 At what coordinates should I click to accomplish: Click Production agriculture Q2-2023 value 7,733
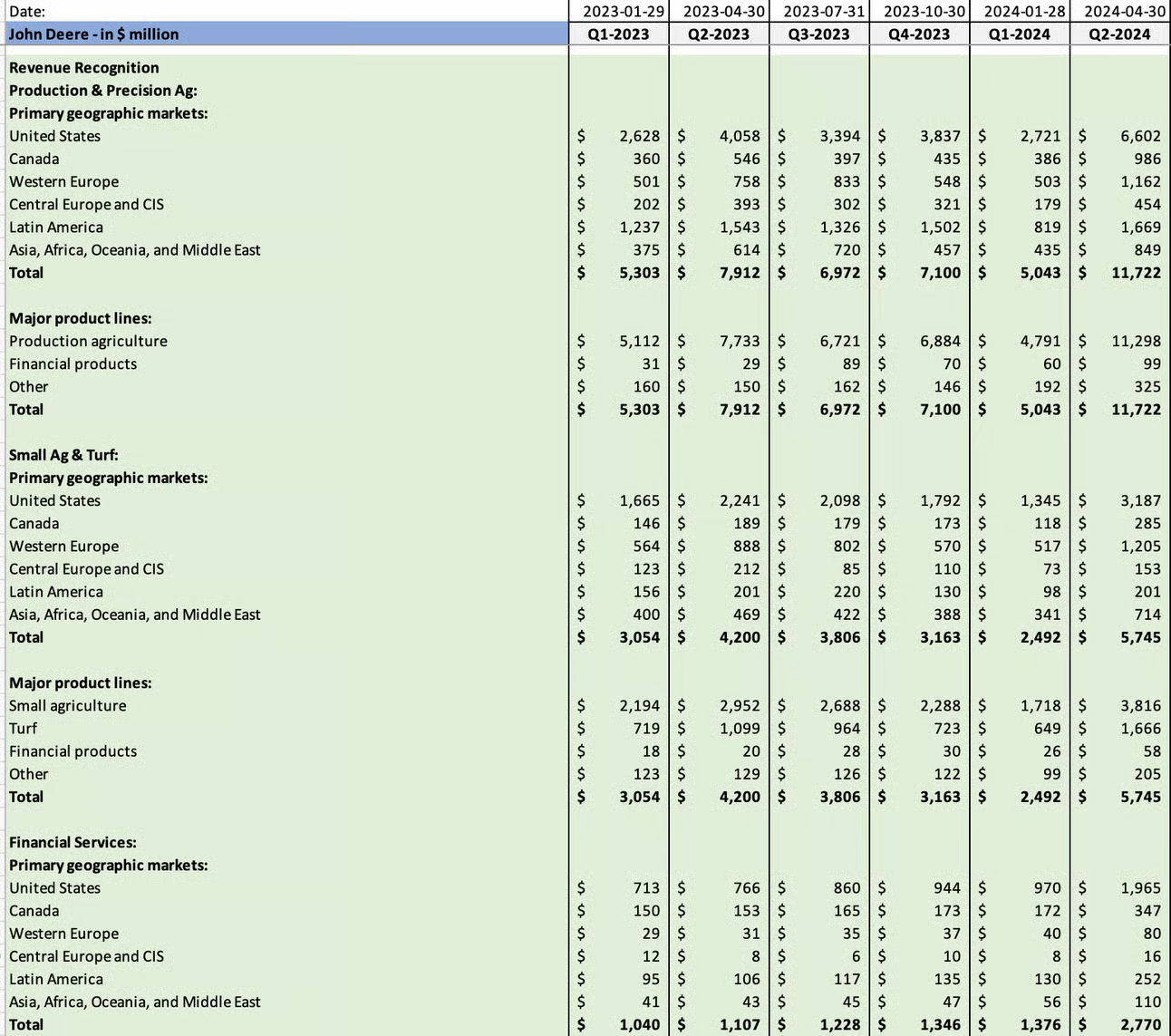tap(740, 341)
